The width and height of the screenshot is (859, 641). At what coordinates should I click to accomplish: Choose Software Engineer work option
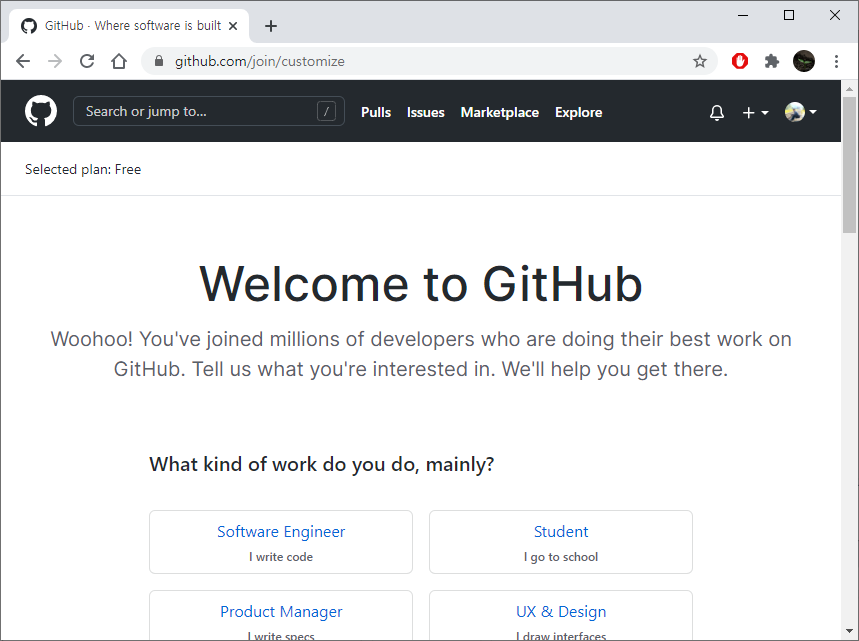pos(281,542)
